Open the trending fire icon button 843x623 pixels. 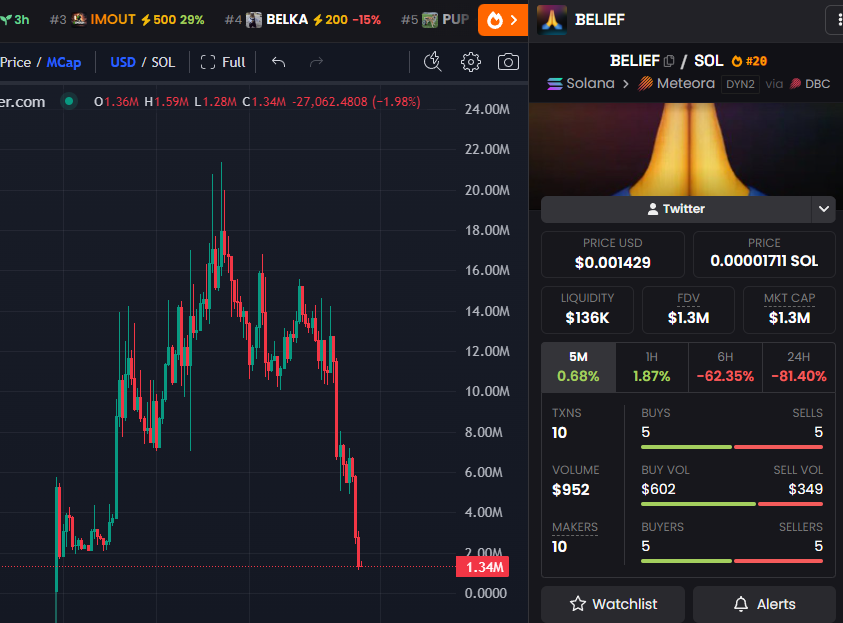click(x=503, y=20)
